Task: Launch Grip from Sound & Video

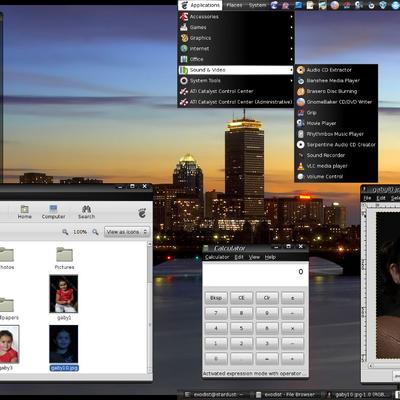Action: (336, 113)
